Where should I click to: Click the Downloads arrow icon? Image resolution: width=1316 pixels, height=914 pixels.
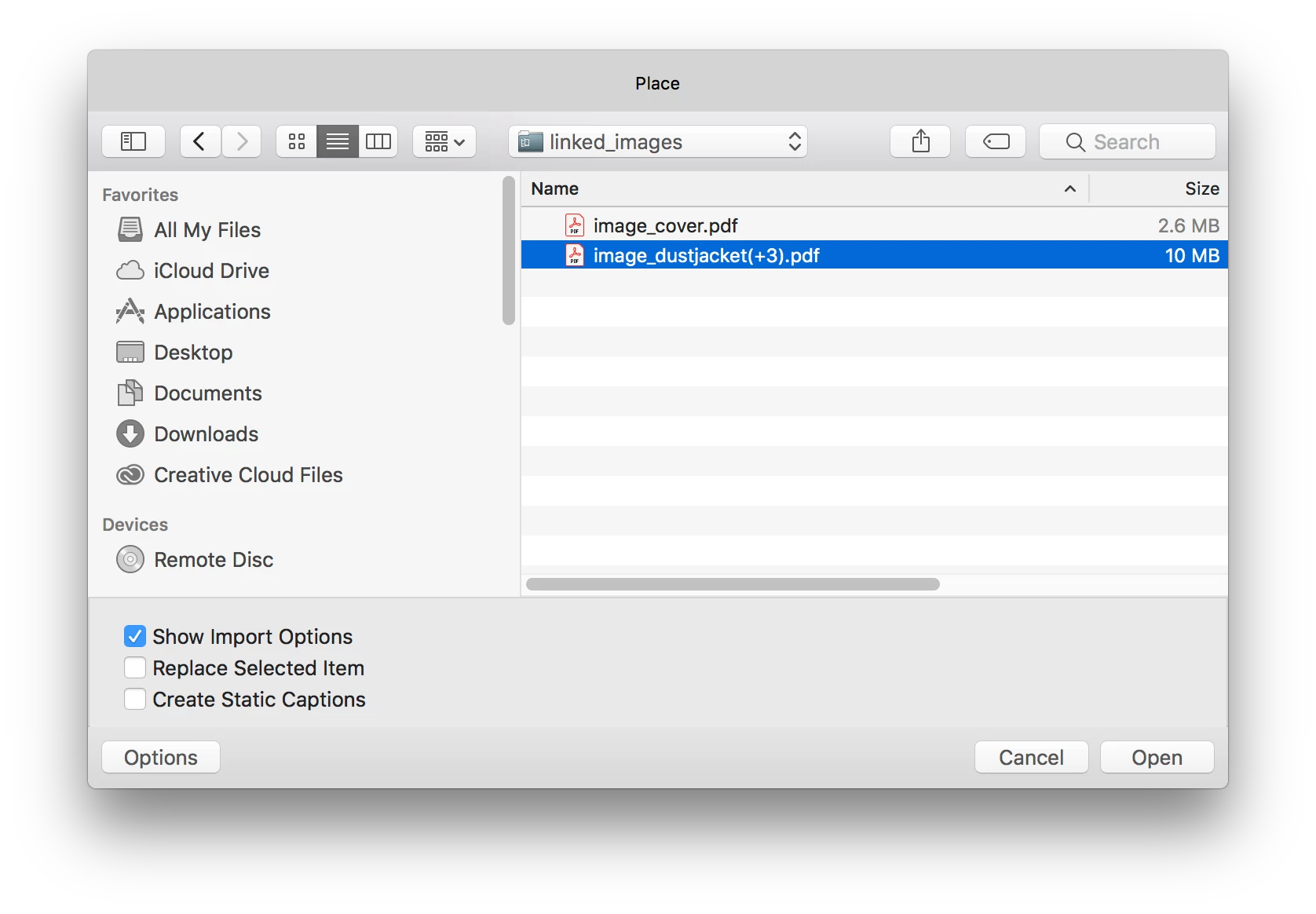(x=130, y=434)
